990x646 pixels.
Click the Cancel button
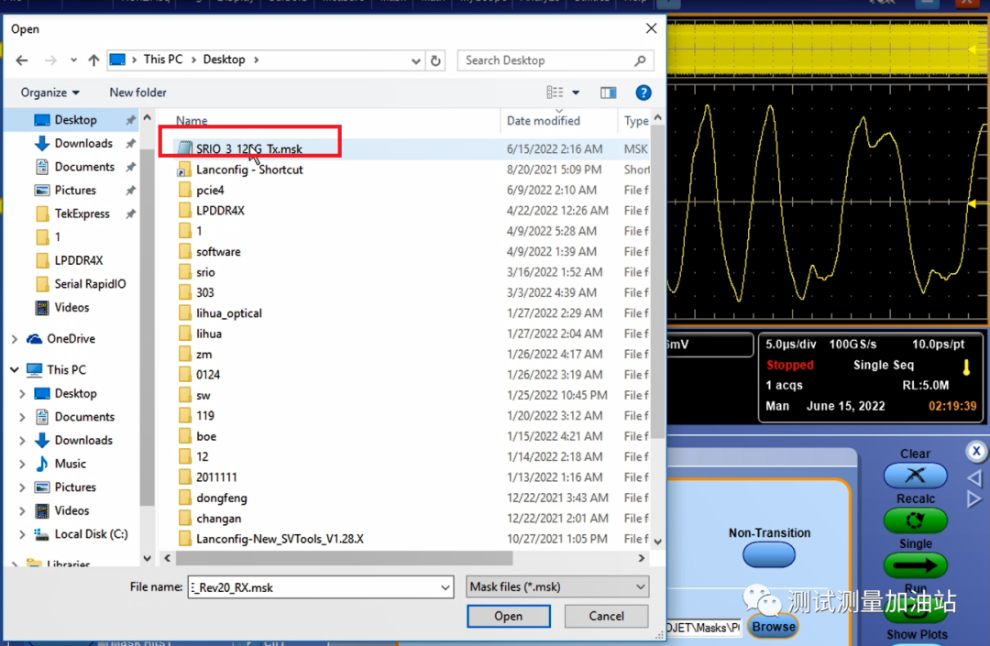tap(606, 616)
